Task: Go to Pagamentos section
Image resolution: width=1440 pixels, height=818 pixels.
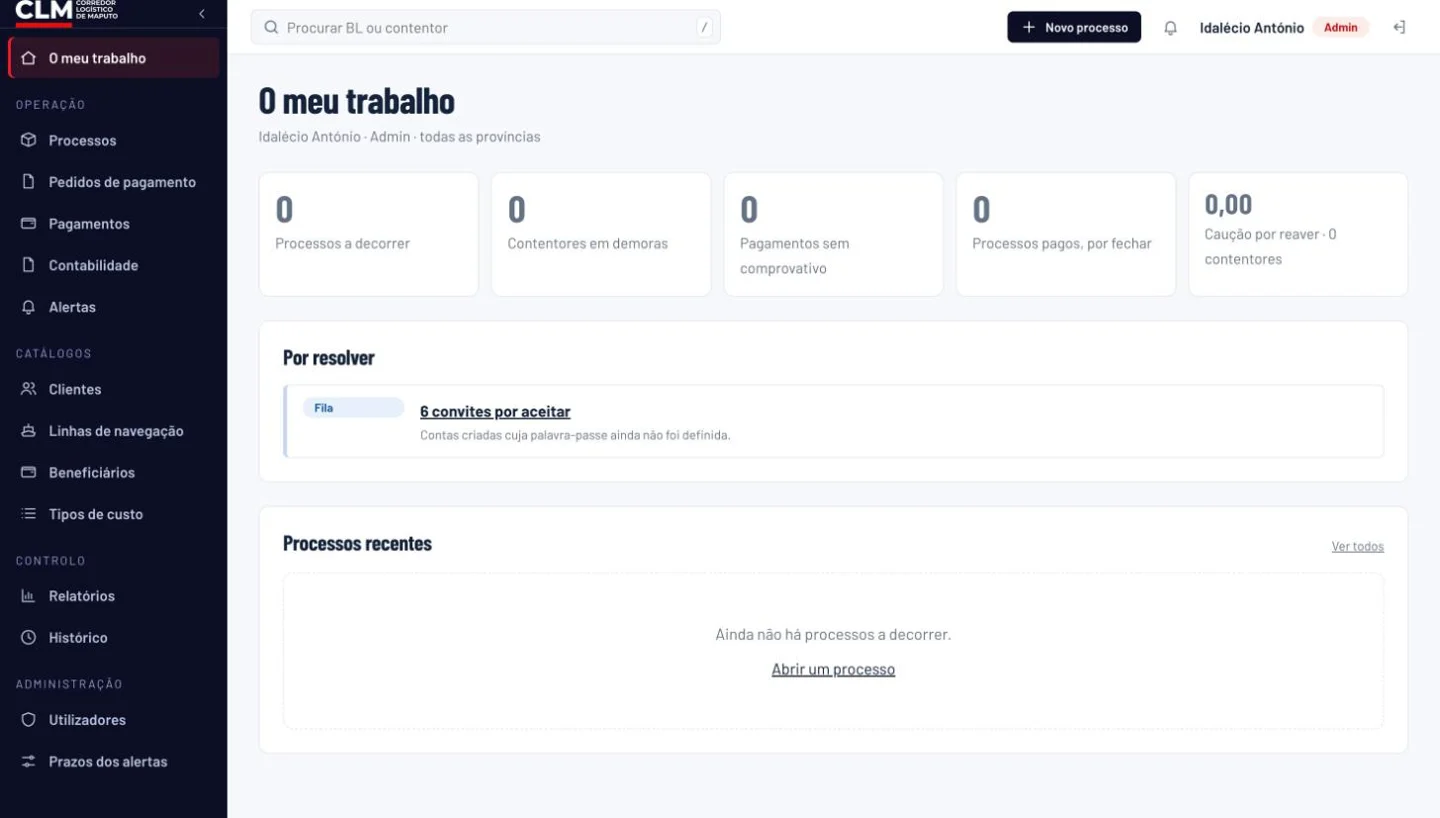Action: (x=113, y=224)
